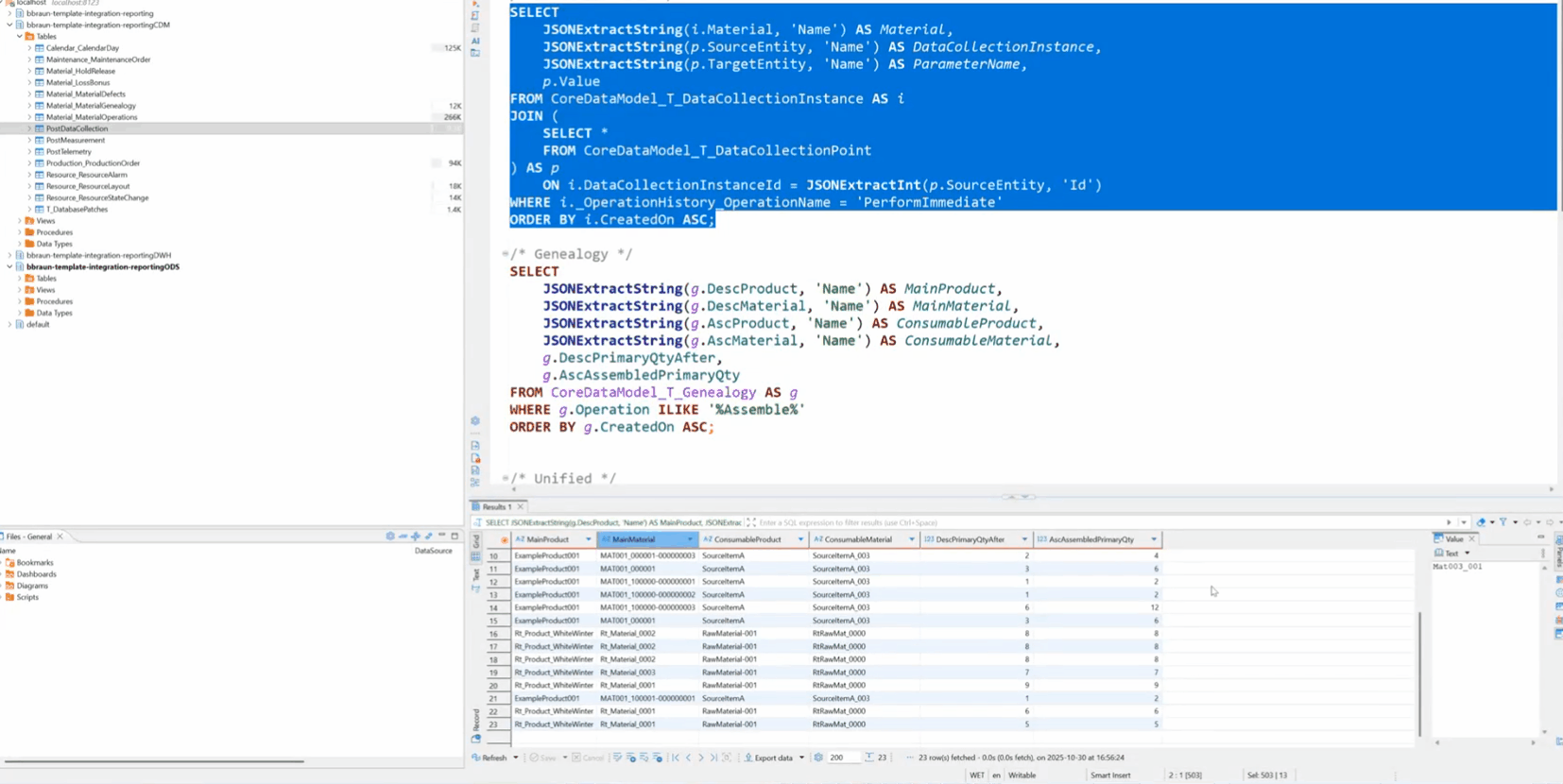1563x784 pixels.
Task: Select the T_DatabasePatches table
Action: point(77,209)
